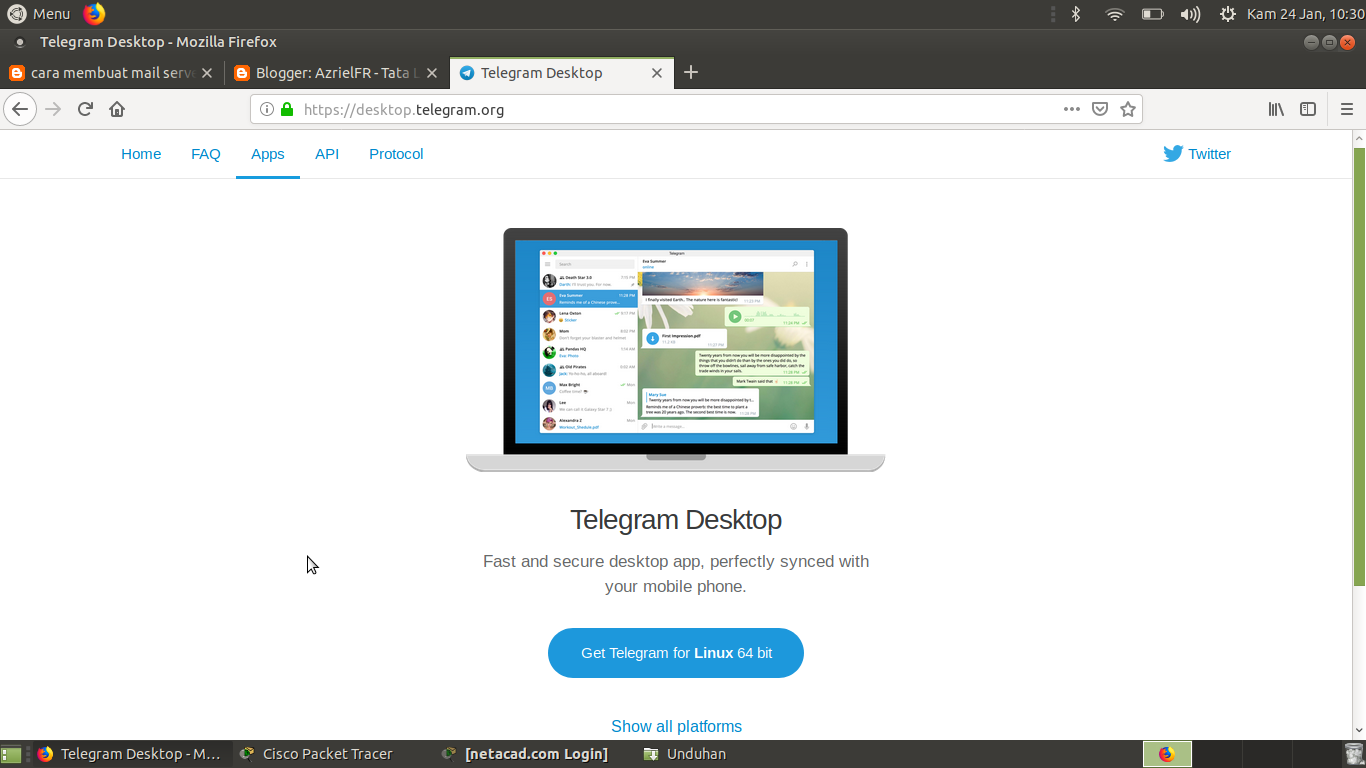Select the Telegram Desktop browser tab

tap(561, 73)
